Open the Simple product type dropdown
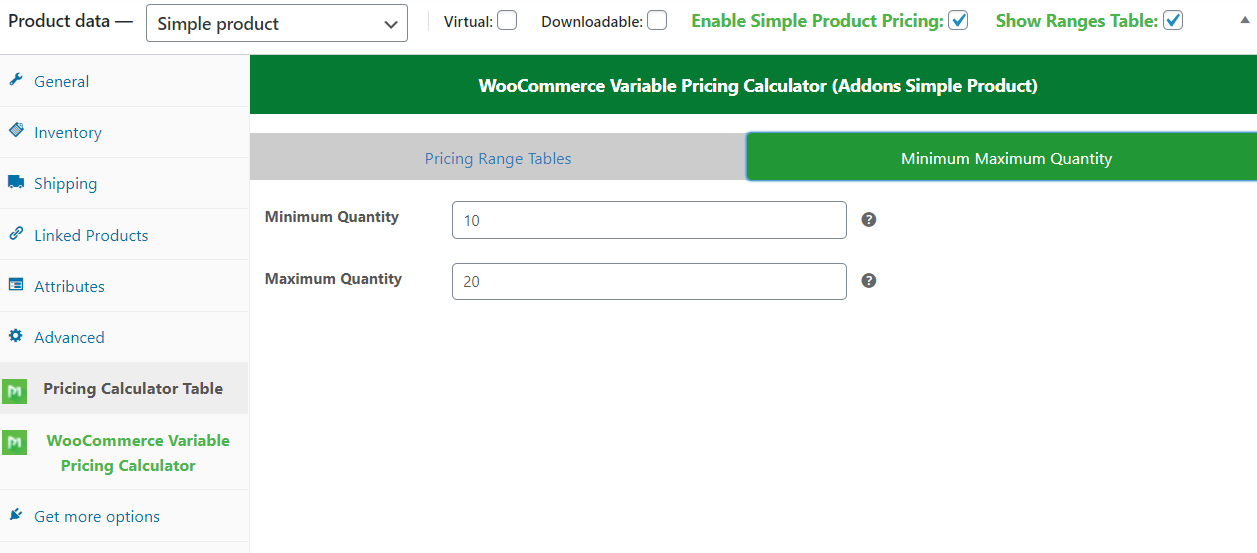1257x553 pixels. pyautogui.click(x=277, y=23)
